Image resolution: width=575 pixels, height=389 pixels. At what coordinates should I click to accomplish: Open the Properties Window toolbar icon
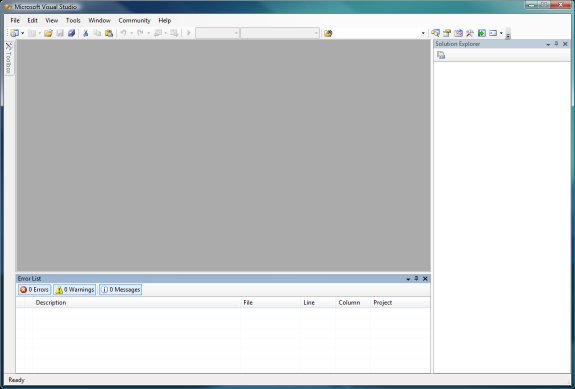(x=447, y=33)
